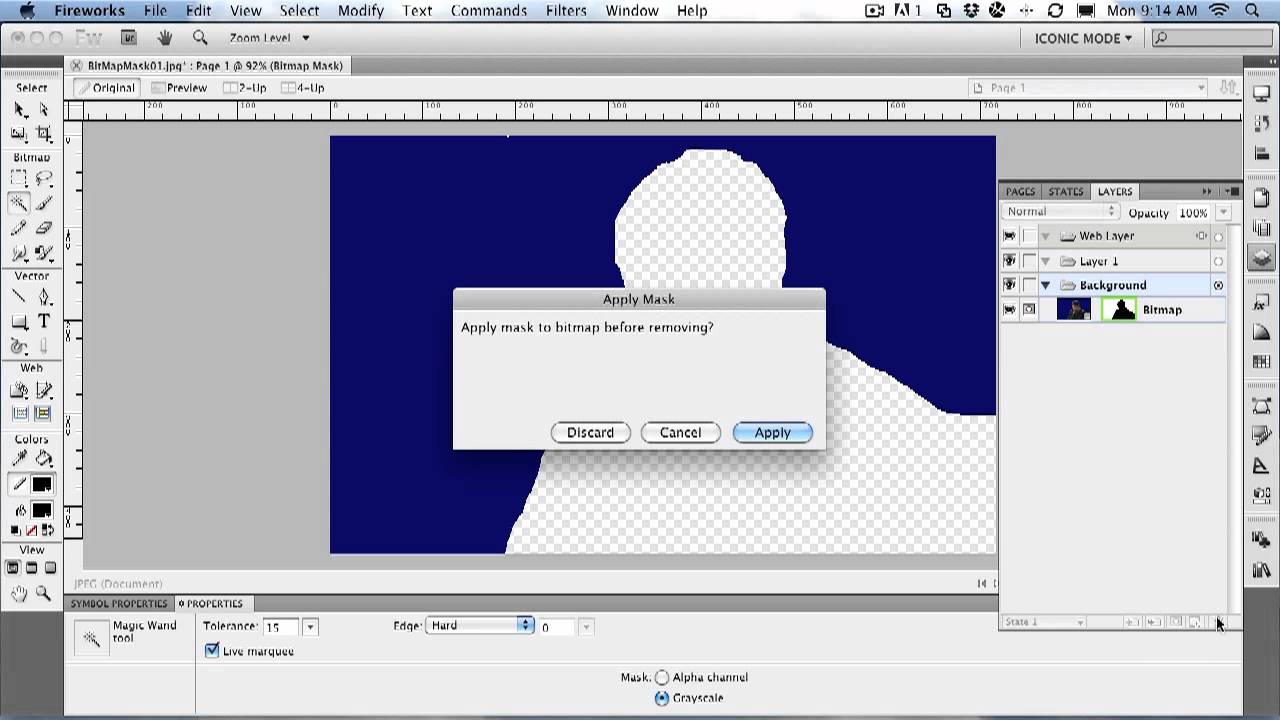1280x720 pixels.
Task: Hide Layer 1 with its eye icon
Action: tap(1009, 261)
